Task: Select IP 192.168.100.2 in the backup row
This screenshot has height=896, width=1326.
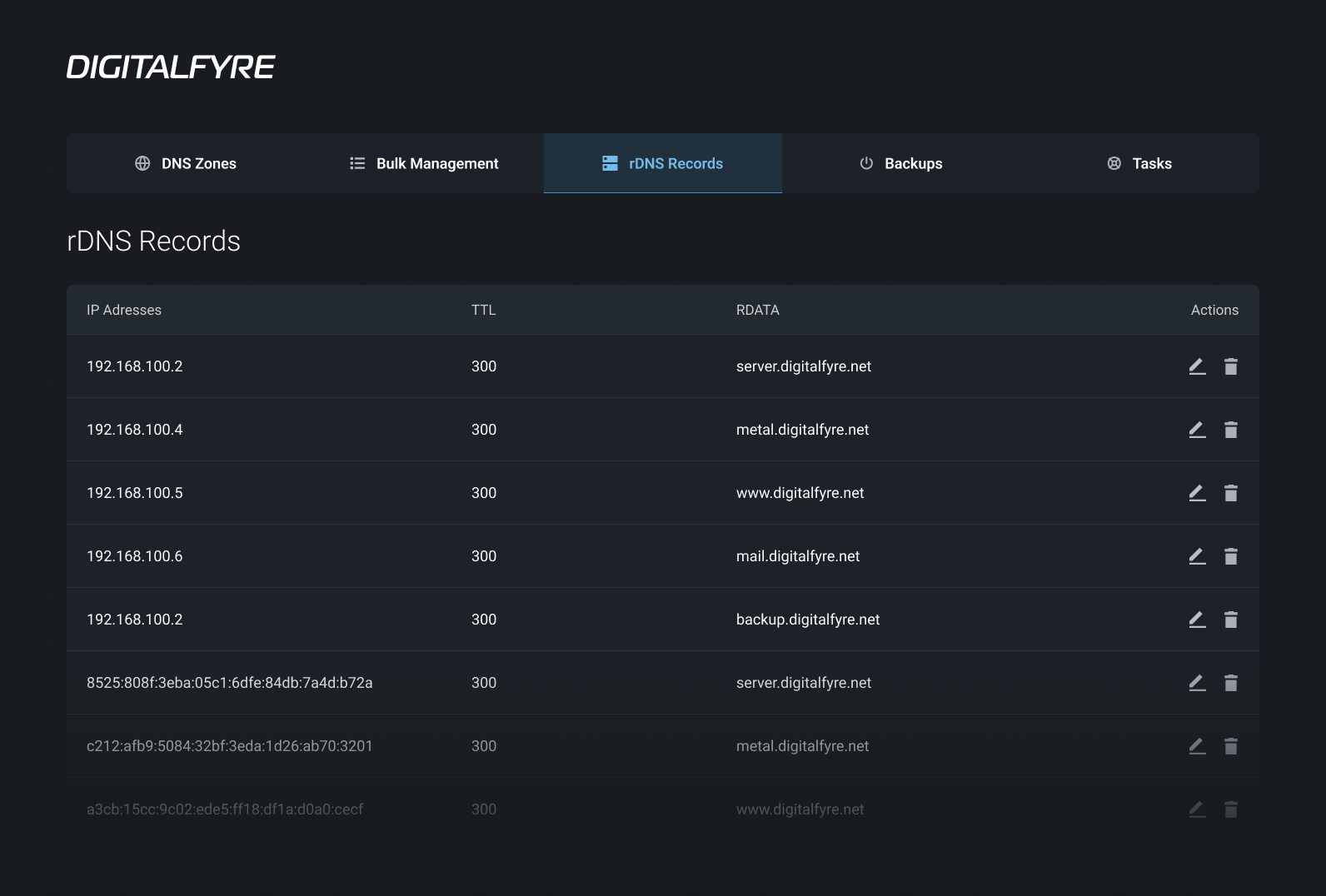Action: pos(135,620)
